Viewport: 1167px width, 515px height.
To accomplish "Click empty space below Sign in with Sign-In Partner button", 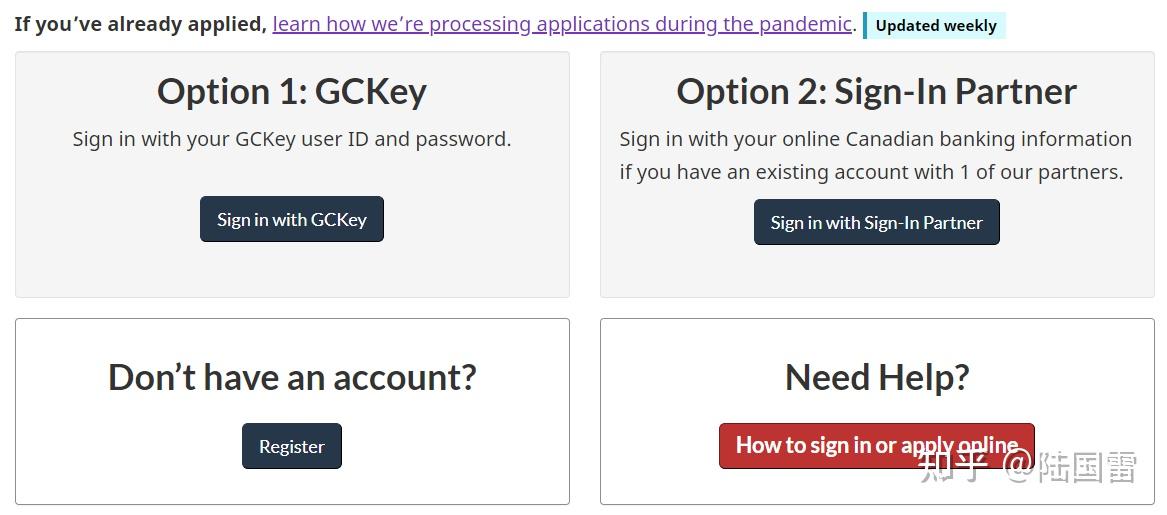I will tap(876, 272).
